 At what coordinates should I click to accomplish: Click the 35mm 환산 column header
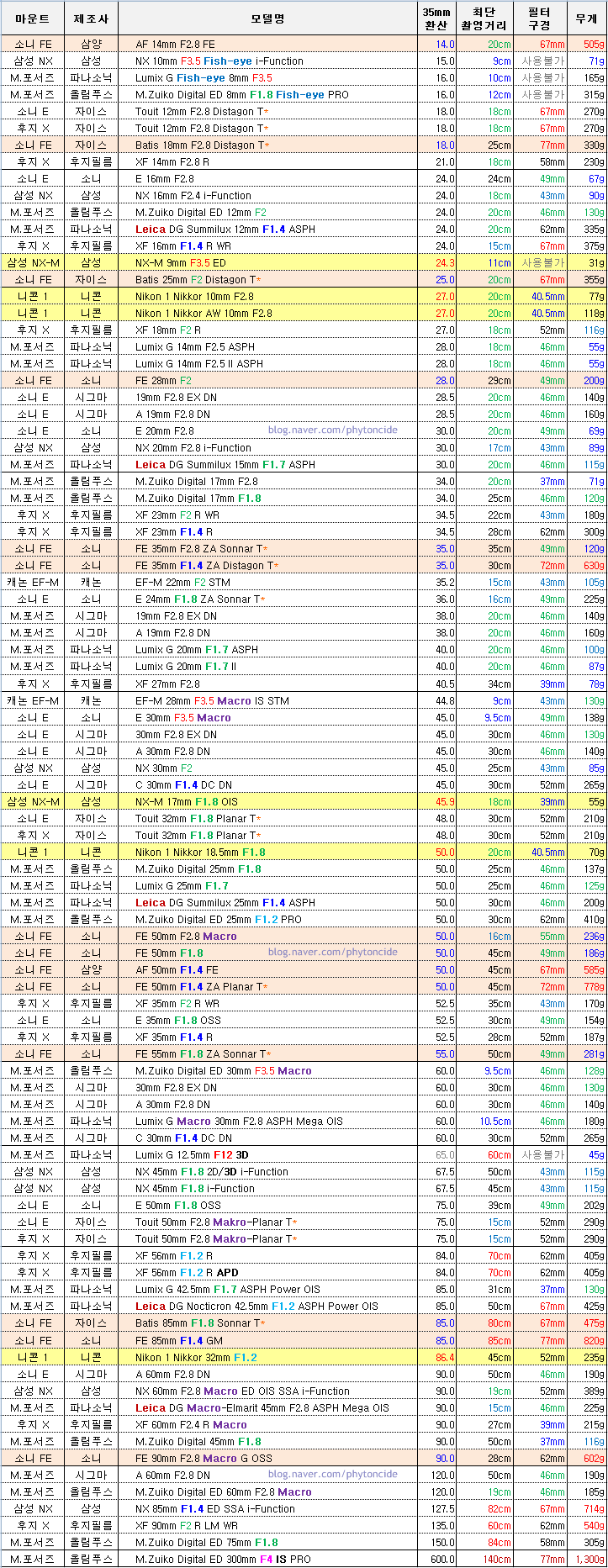[x=436, y=18]
